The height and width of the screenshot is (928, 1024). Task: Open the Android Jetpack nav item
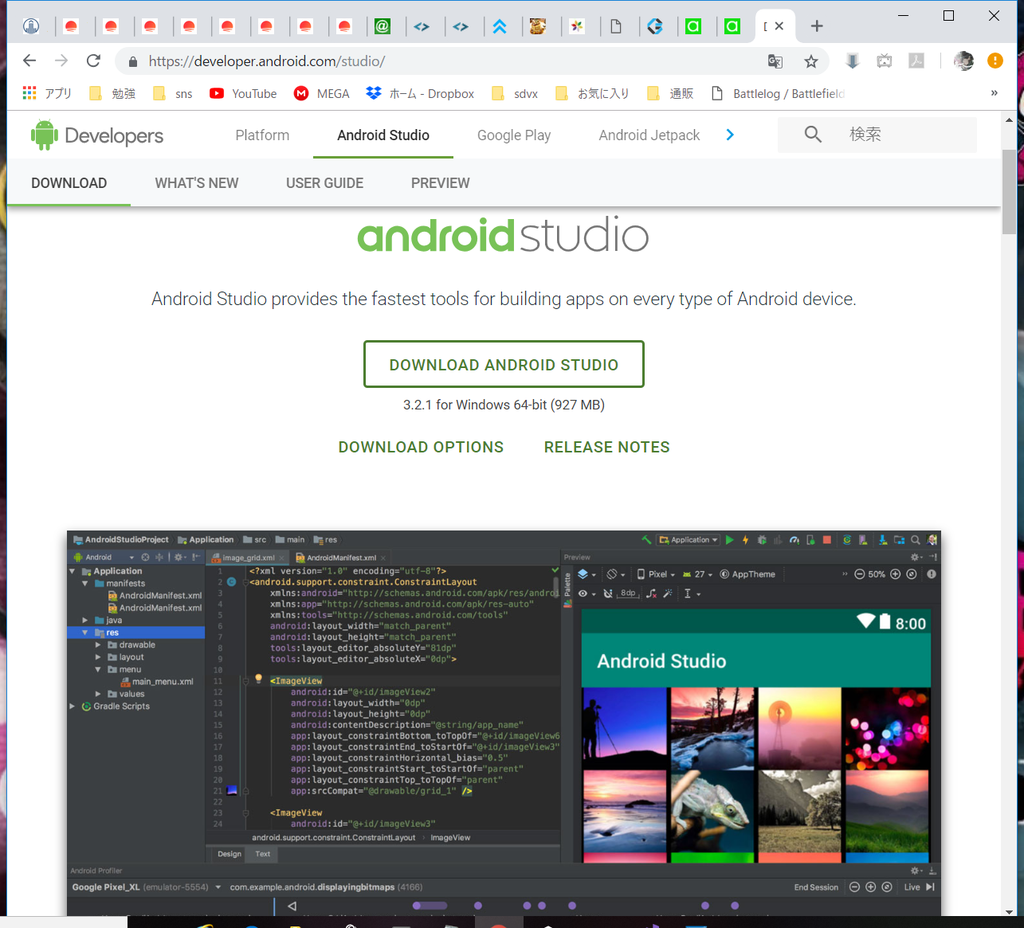649,135
